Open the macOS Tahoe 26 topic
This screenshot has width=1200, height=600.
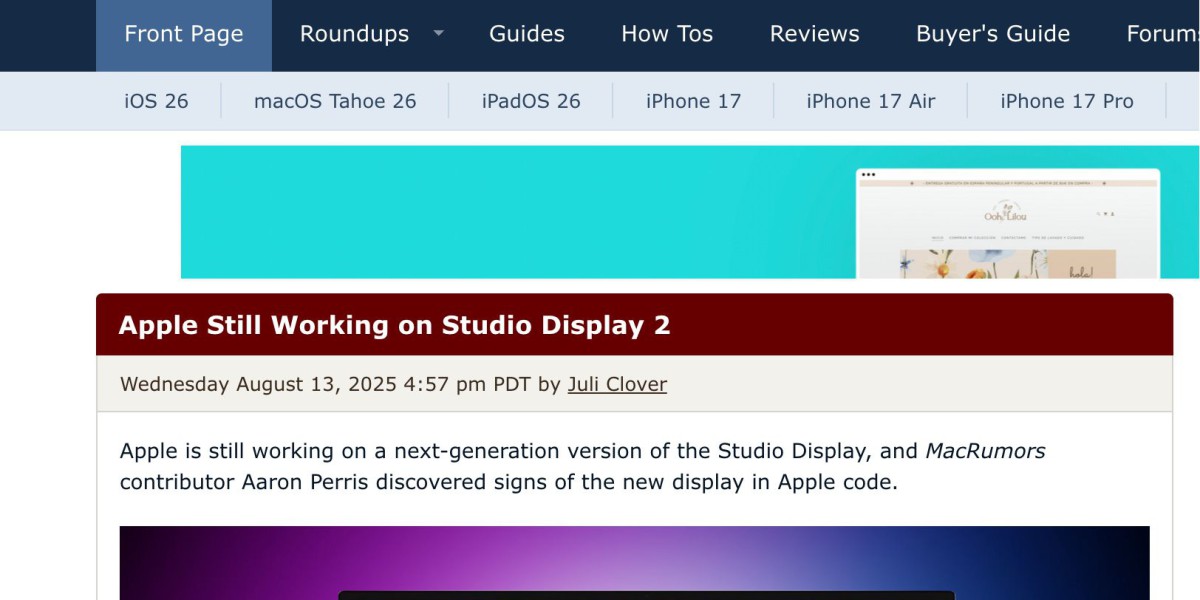335,101
